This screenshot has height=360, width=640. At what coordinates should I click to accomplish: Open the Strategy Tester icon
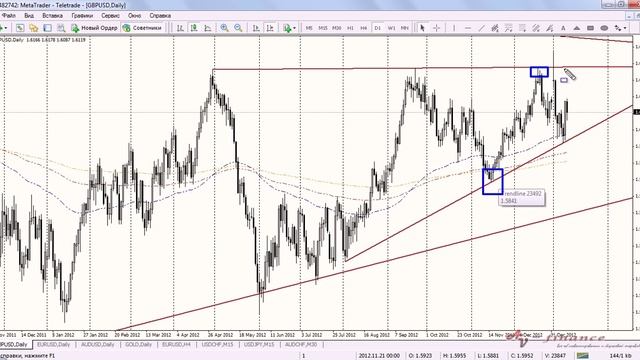tap(61, 28)
